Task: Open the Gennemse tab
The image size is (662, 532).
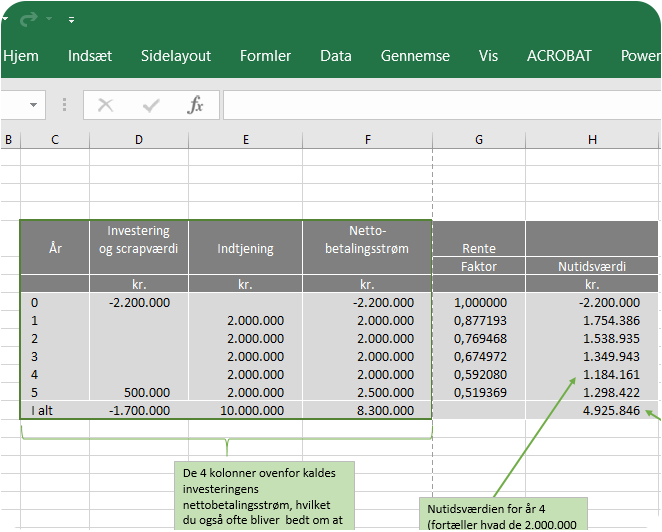Action: [x=415, y=56]
